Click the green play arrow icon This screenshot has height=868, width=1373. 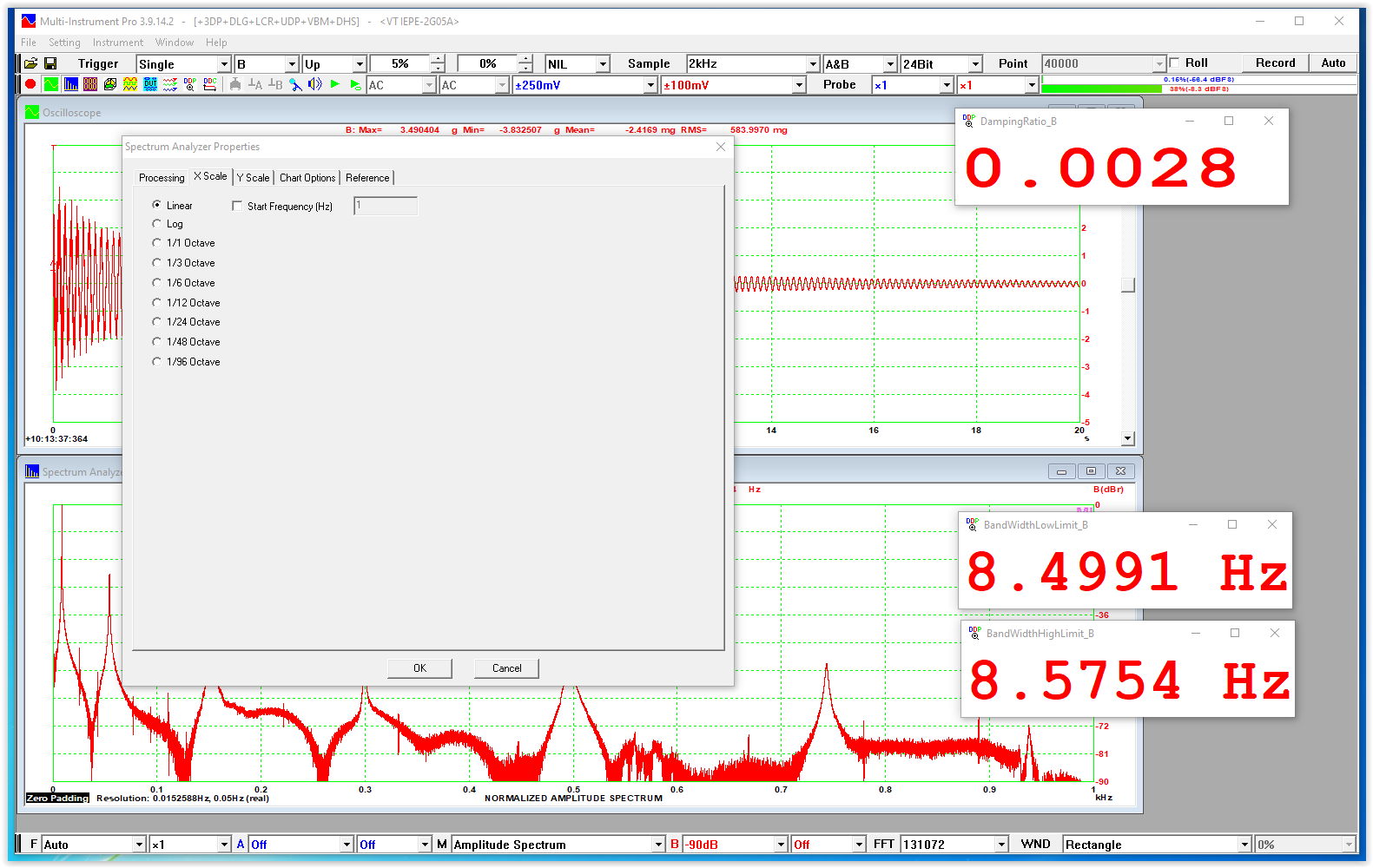[335, 84]
